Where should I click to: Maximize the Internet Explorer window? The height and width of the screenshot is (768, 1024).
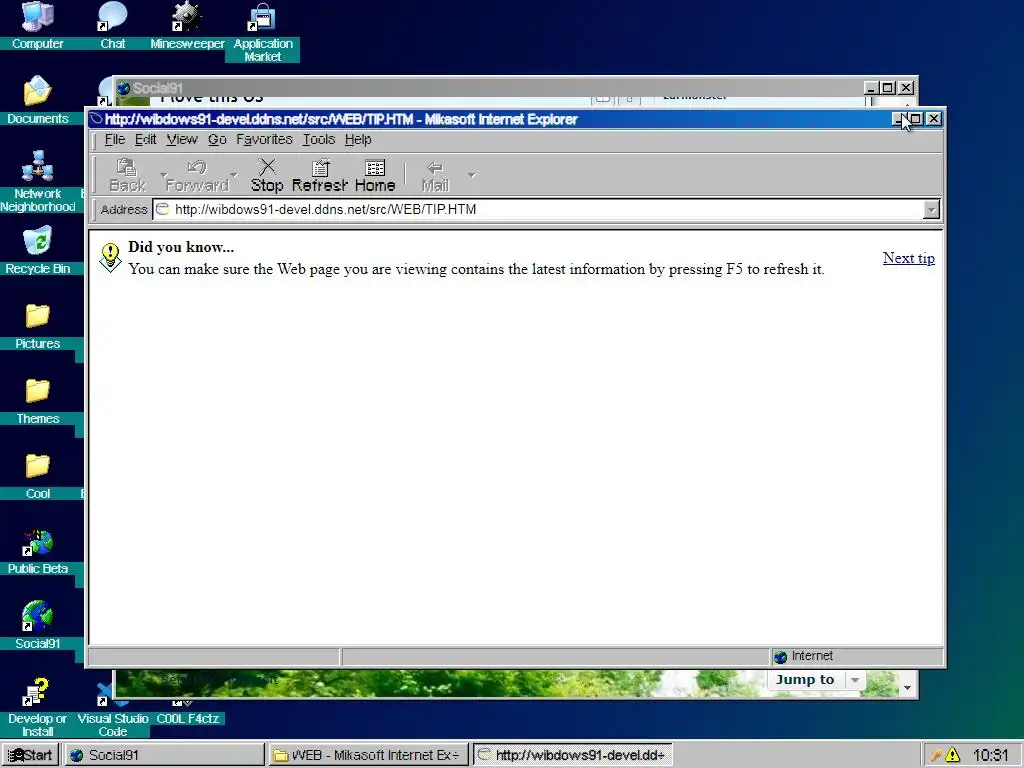916,119
